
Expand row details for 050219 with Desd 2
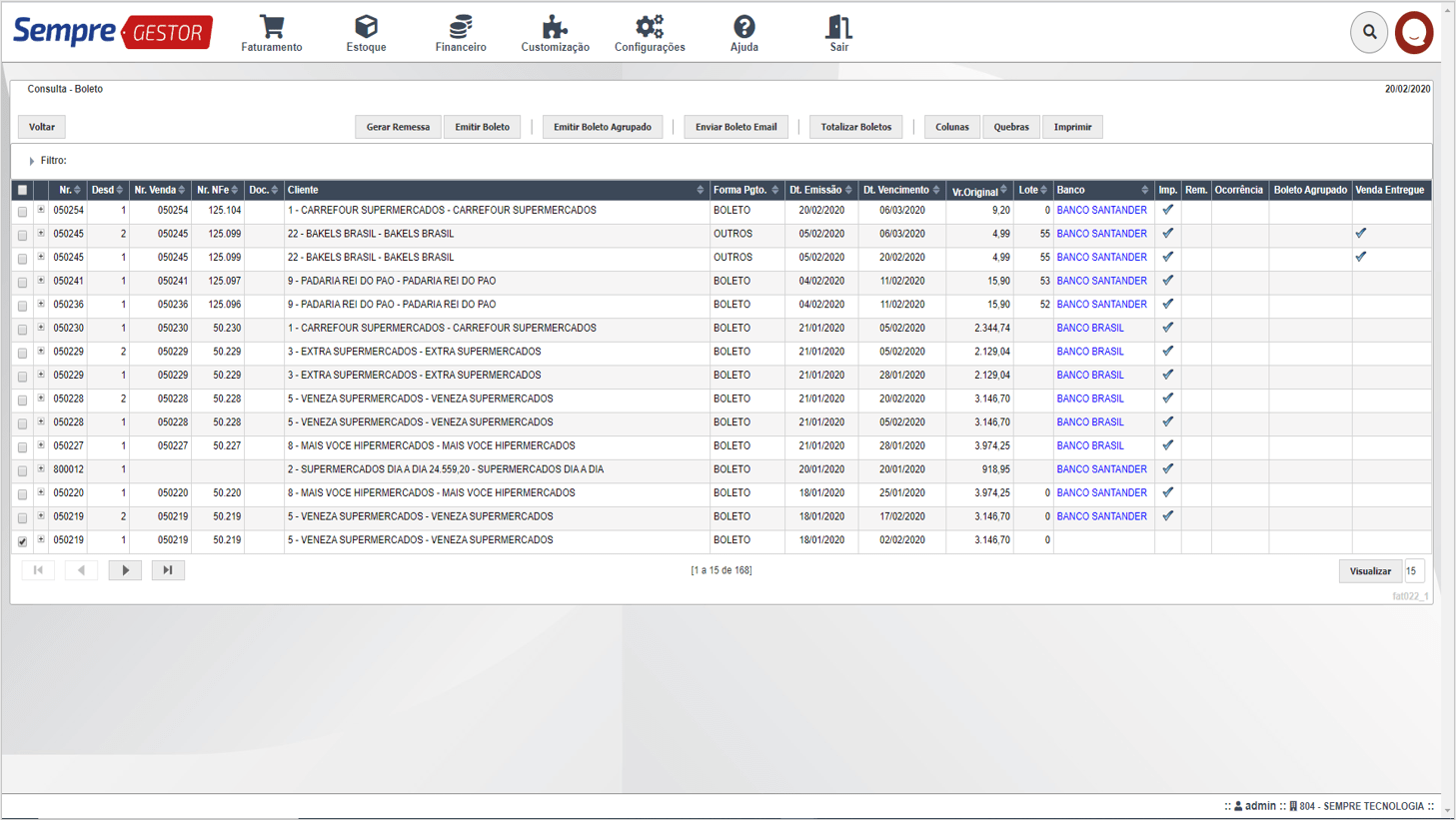click(41, 516)
